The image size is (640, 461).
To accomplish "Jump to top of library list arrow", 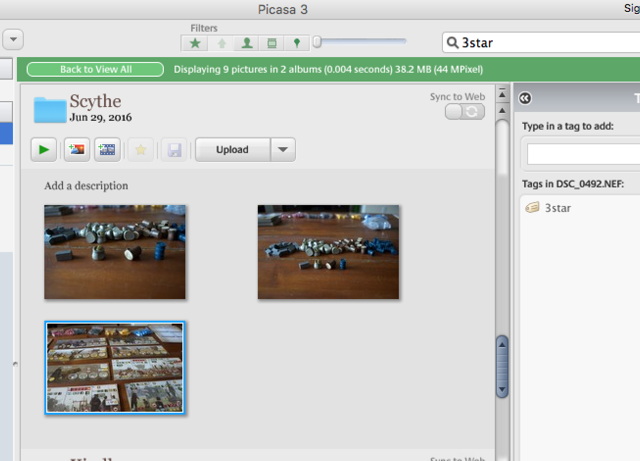I will click(x=502, y=94).
